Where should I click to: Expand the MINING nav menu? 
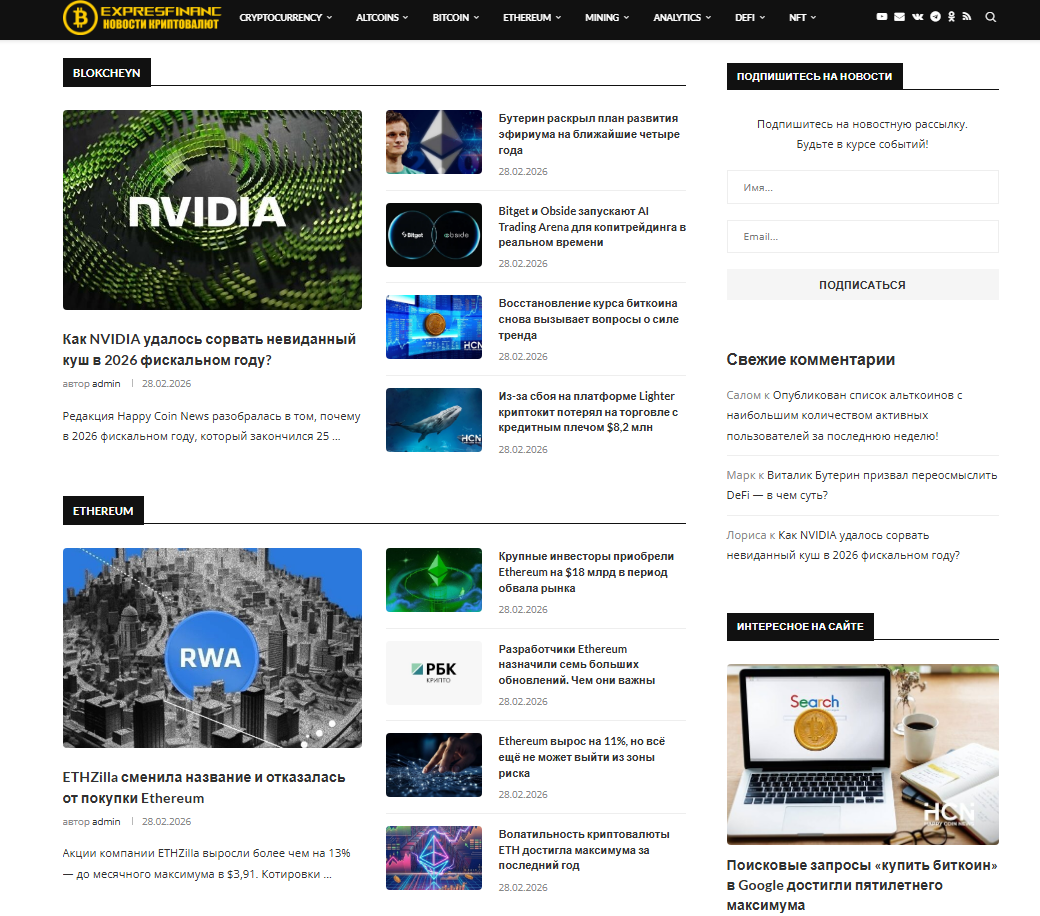point(607,17)
